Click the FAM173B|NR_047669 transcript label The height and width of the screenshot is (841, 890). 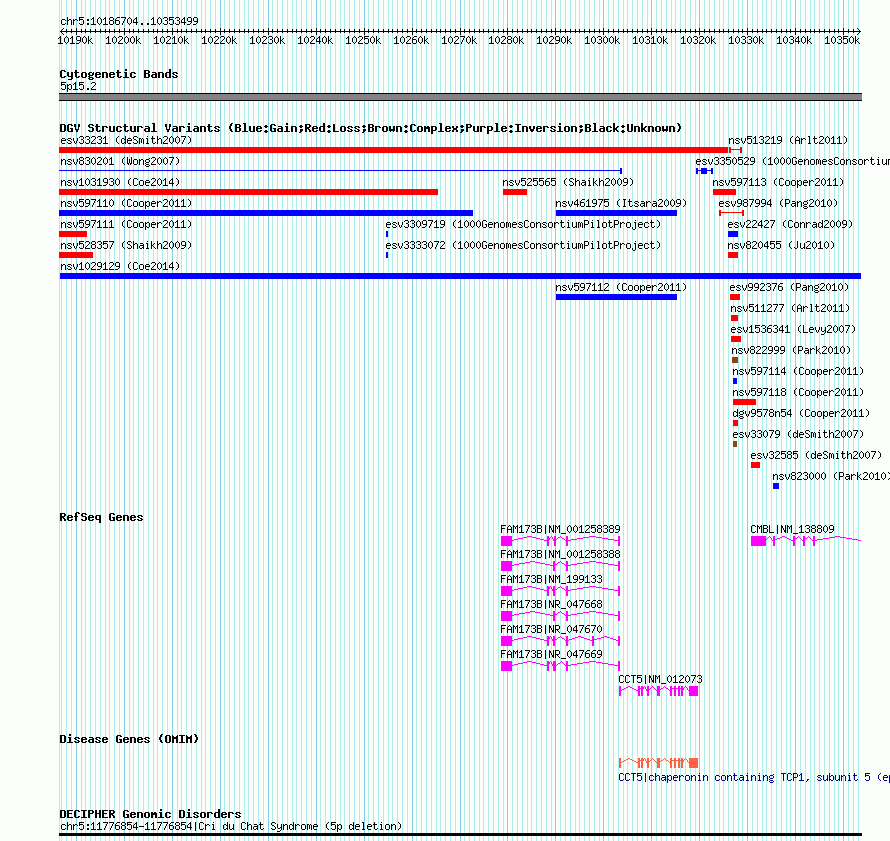[x=551, y=654]
